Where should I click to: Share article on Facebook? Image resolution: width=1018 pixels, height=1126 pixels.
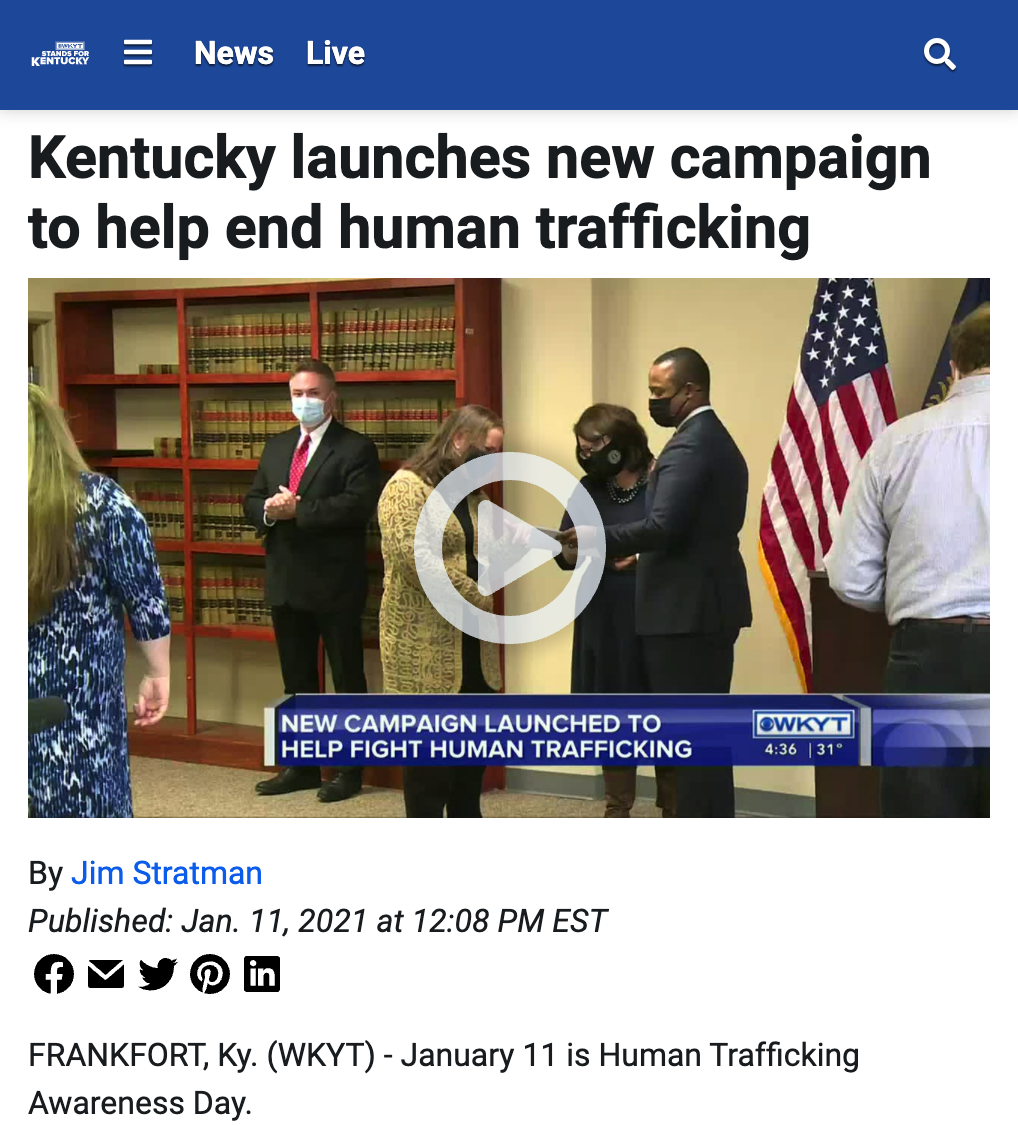[54, 974]
